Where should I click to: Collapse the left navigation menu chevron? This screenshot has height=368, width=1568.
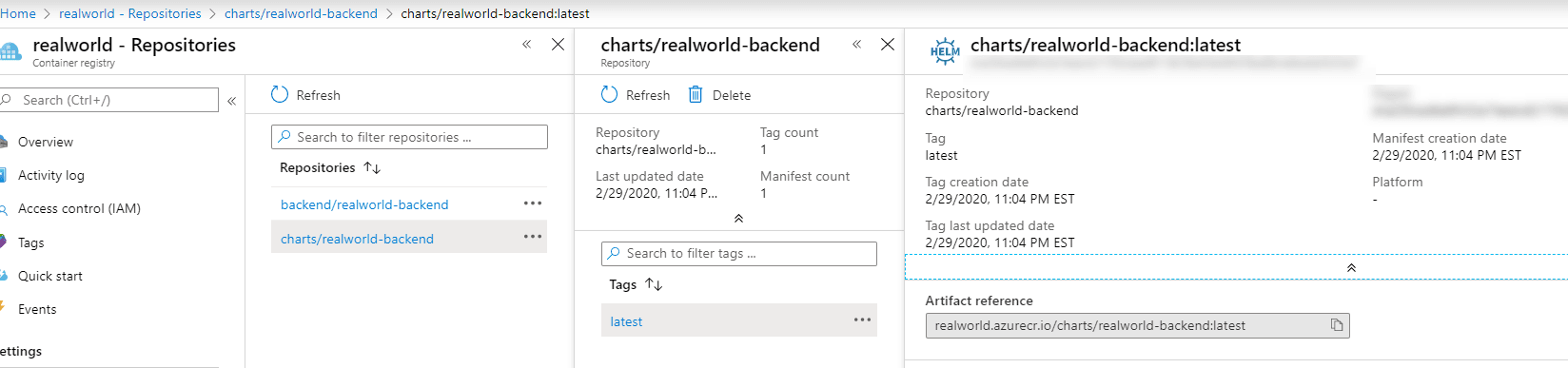point(231,101)
